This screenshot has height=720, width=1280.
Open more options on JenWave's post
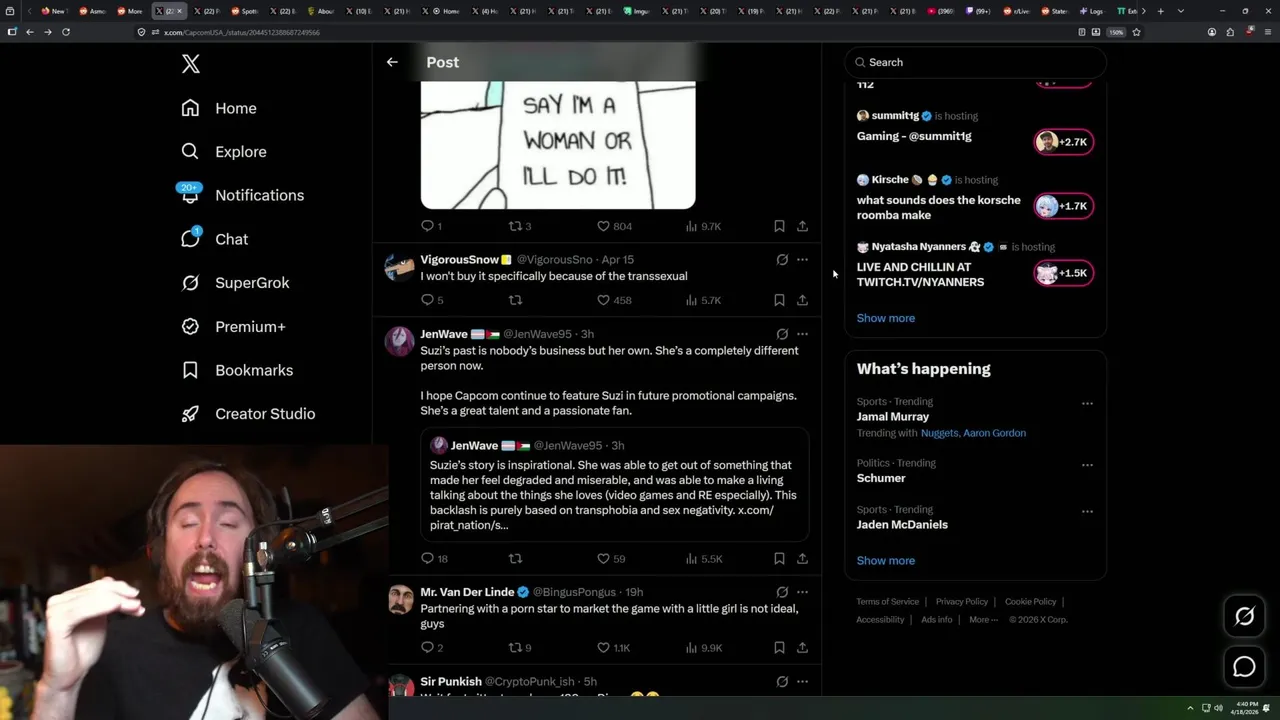pyautogui.click(x=802, y=334)
